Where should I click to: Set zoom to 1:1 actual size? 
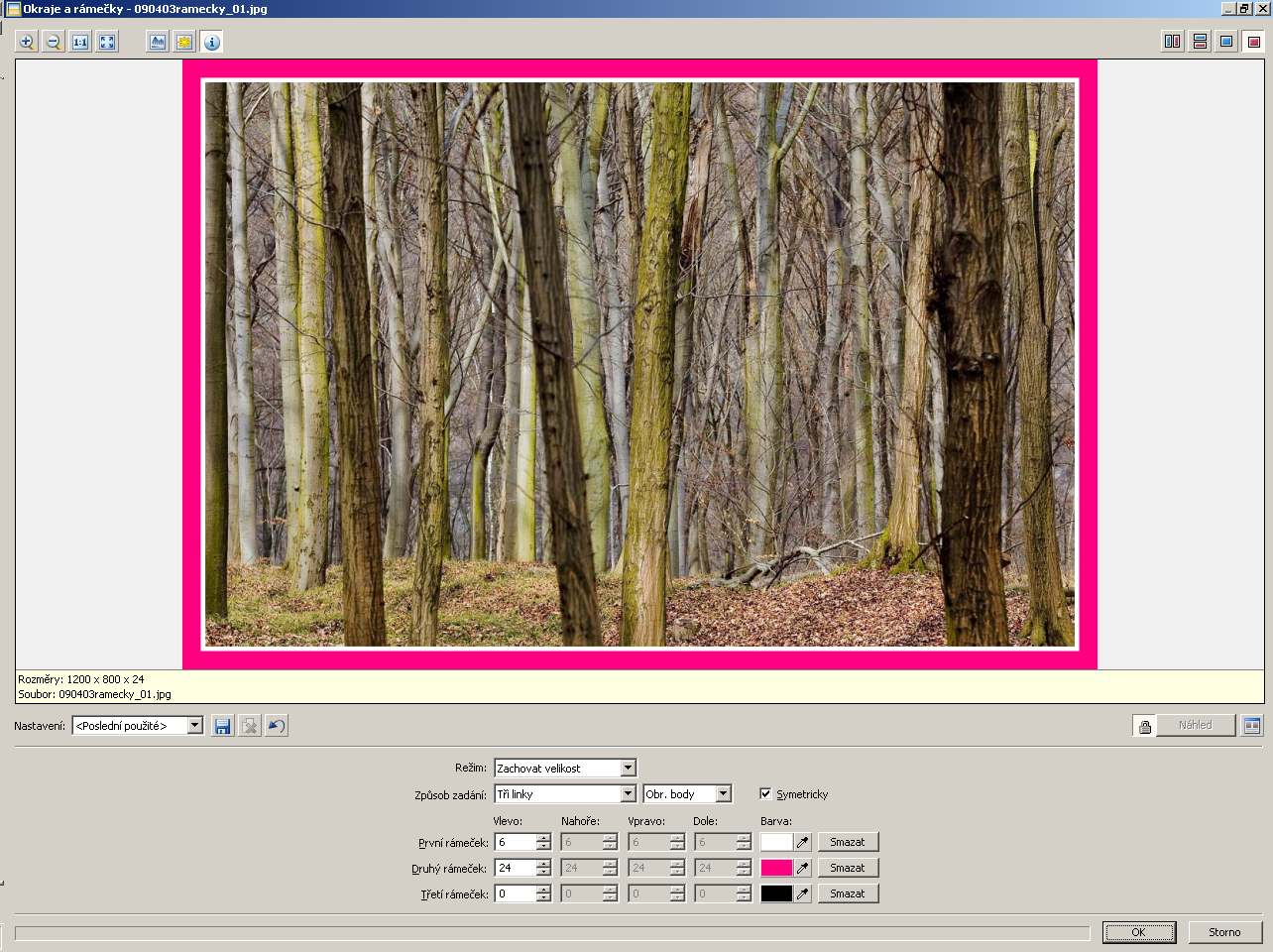click(80, 42)
